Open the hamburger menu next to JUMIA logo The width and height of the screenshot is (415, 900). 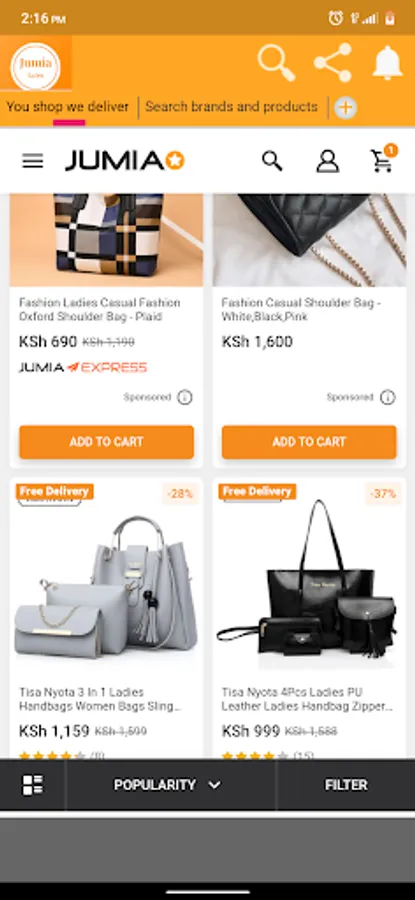coord(33,161)
